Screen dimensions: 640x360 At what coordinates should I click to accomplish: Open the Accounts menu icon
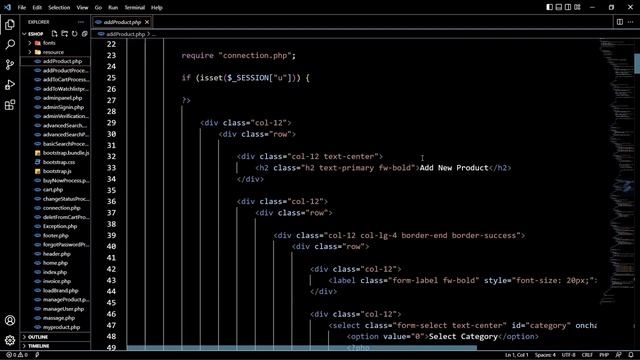coord(10,320)
